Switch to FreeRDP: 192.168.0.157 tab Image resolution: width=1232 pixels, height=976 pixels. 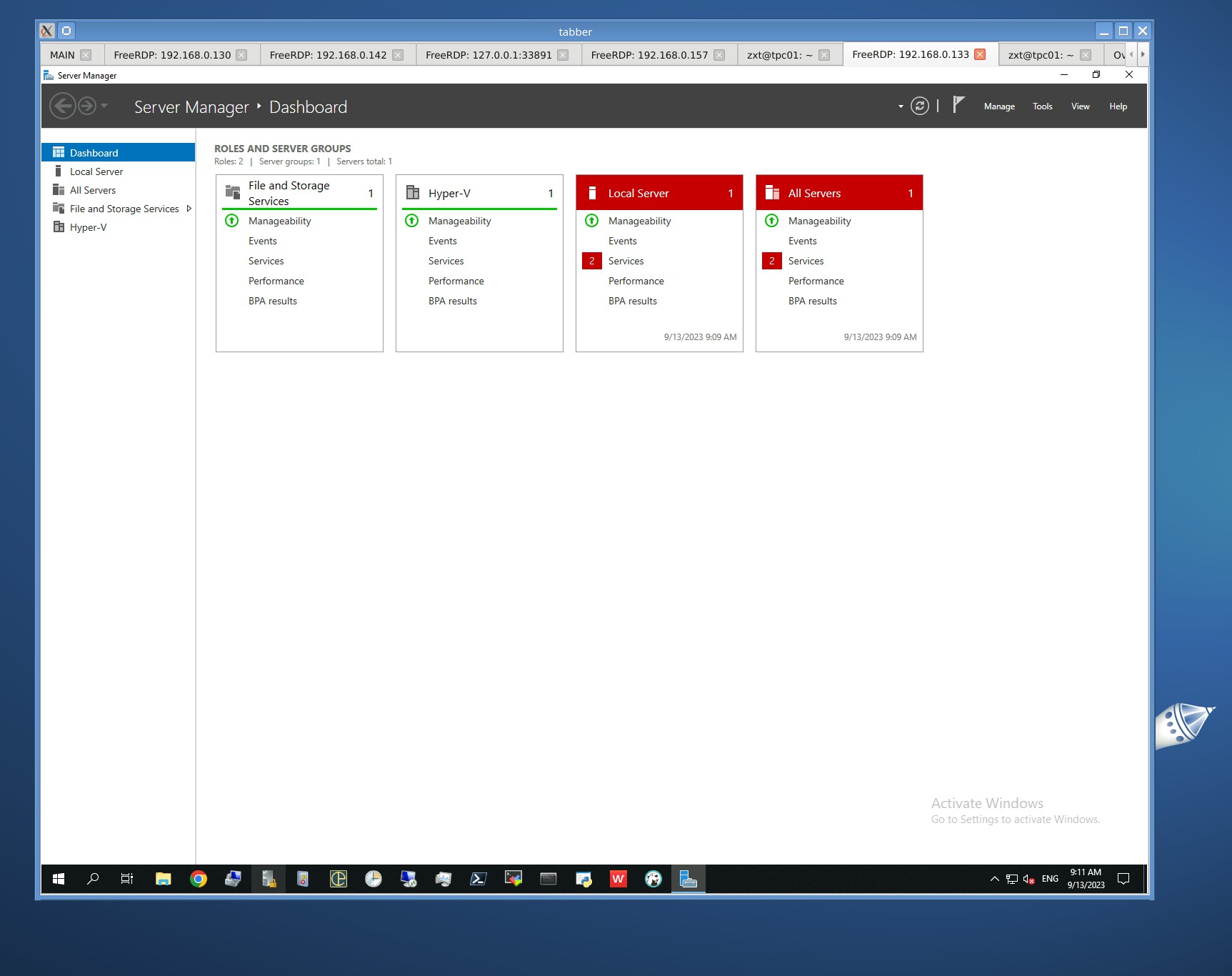649,55
